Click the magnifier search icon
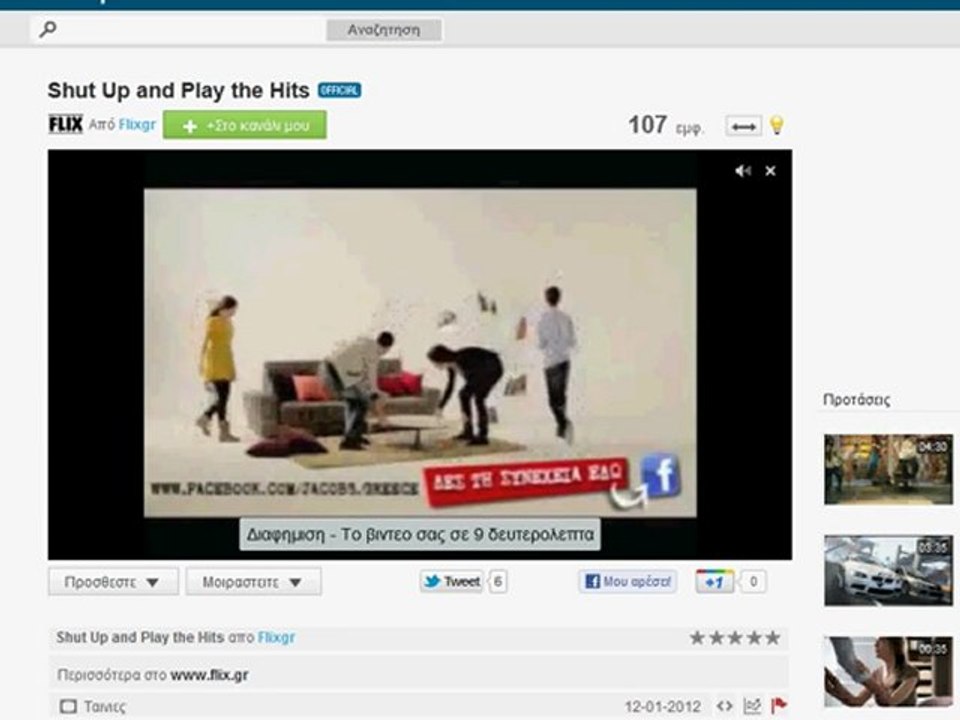Image resolution: width=960 pixels, height=720 pixels. 48,29
